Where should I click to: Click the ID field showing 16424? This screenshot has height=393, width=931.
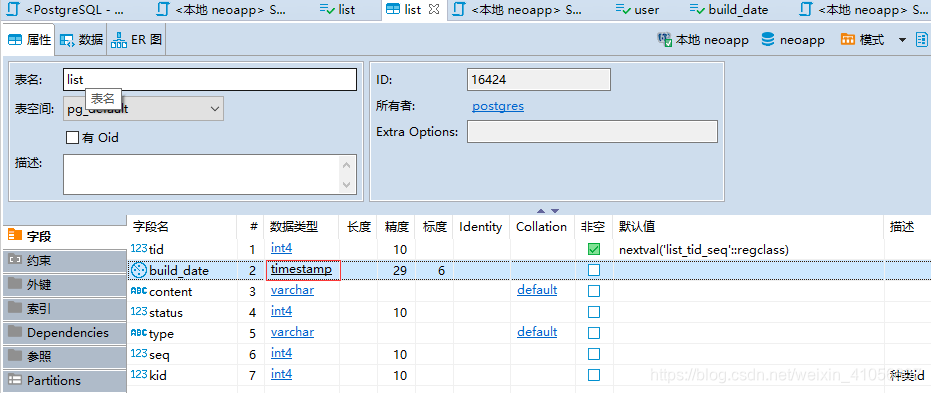click(x=539, y=80)
